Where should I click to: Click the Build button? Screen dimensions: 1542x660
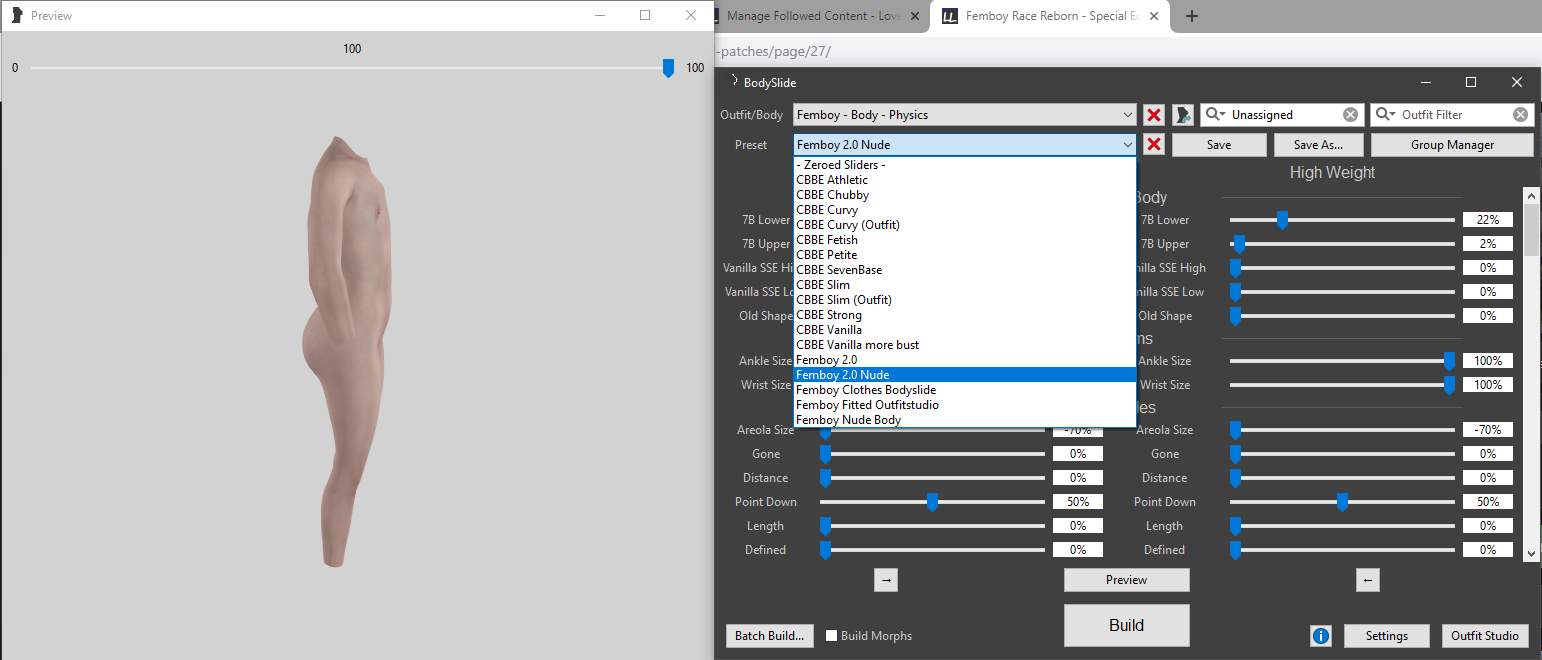point(1127,625)
